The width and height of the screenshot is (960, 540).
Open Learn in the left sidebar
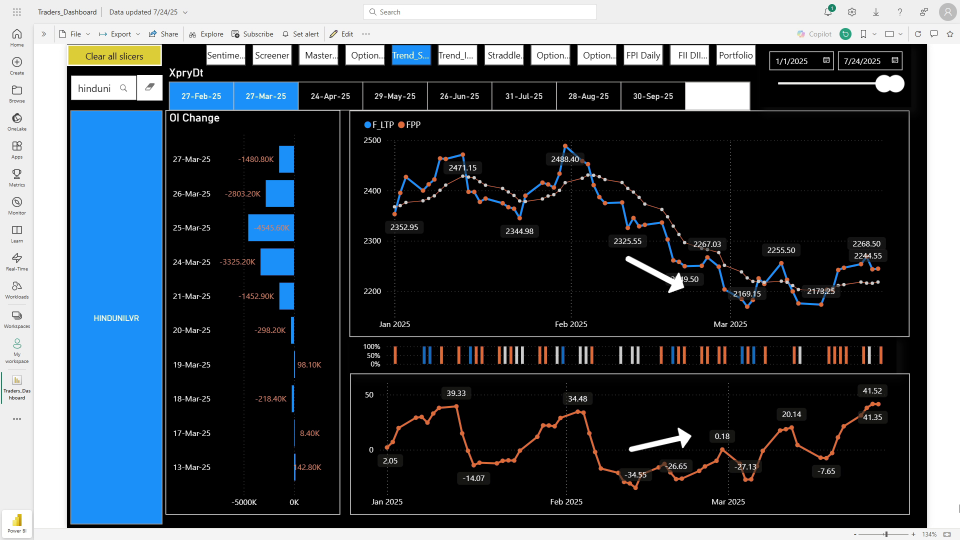pyautogui.click(x=17, y=234)
